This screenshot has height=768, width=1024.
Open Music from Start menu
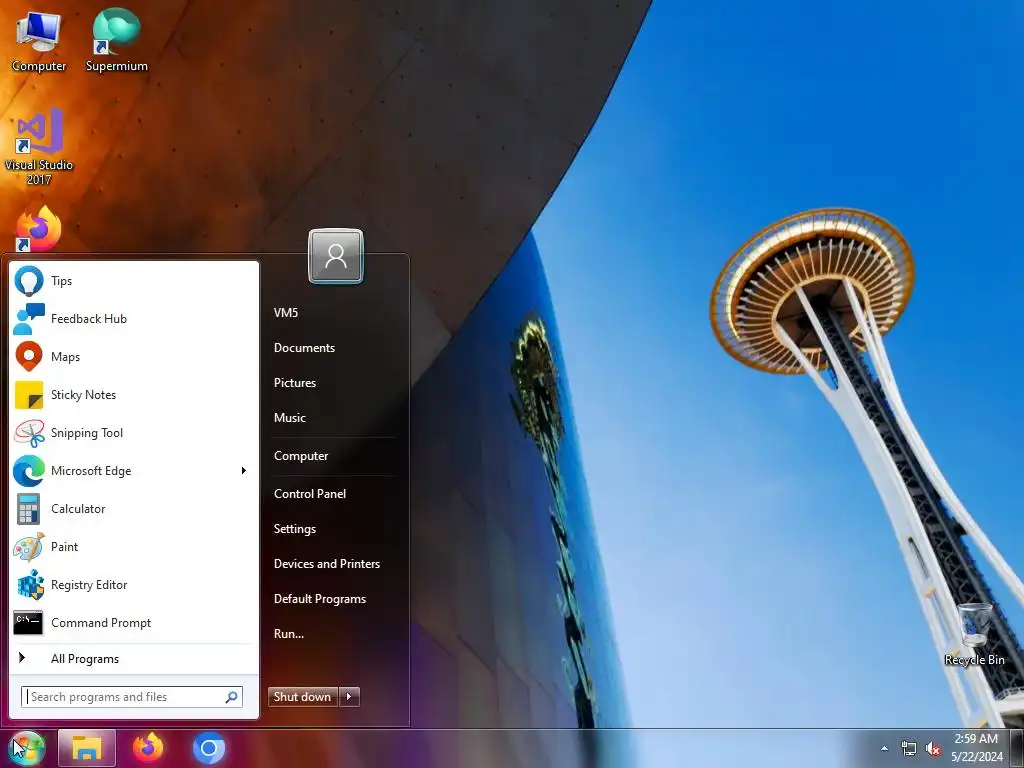click(289, 418)
